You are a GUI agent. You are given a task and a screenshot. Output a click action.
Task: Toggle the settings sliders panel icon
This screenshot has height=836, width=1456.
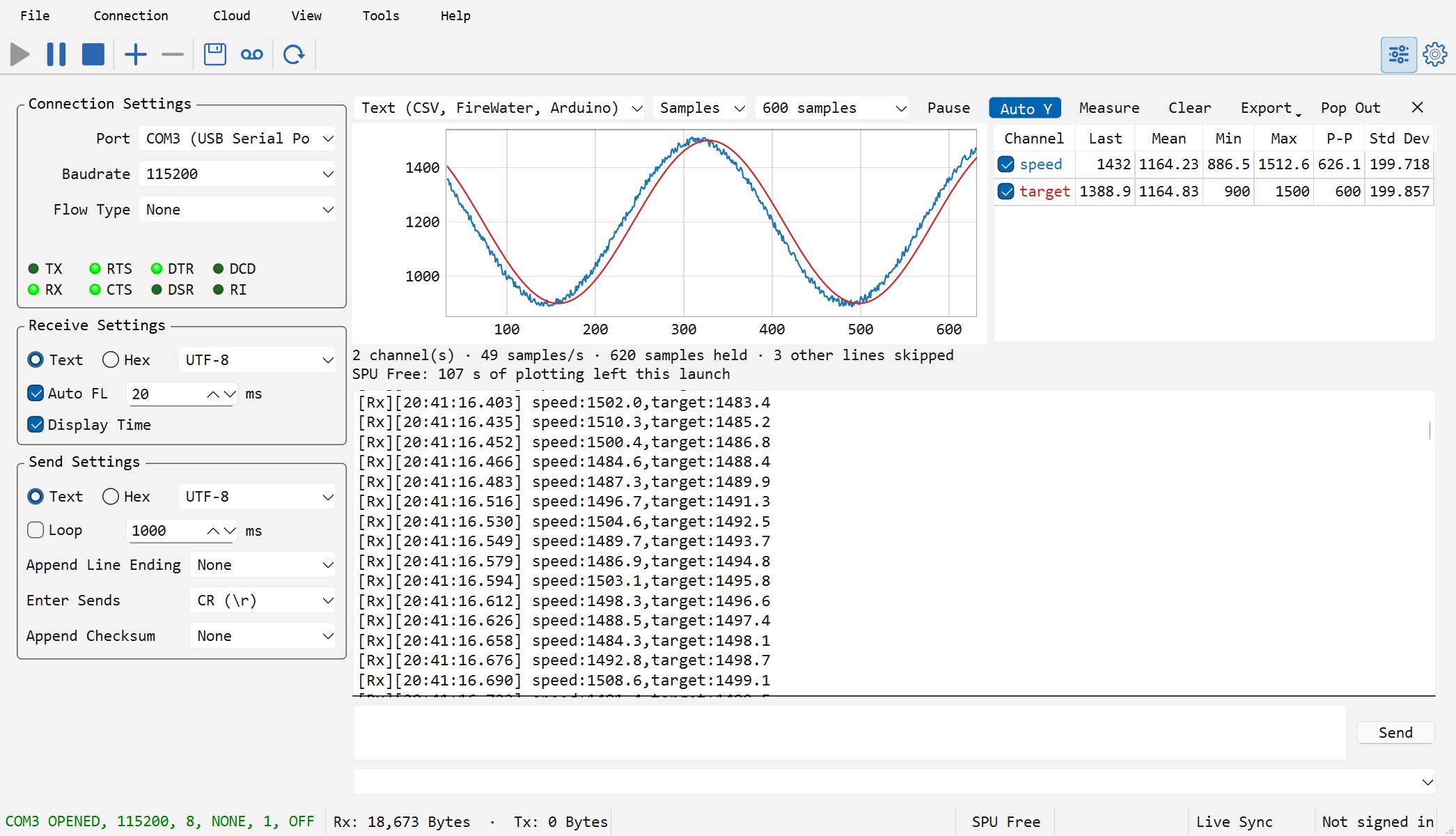click(1399, 54)
